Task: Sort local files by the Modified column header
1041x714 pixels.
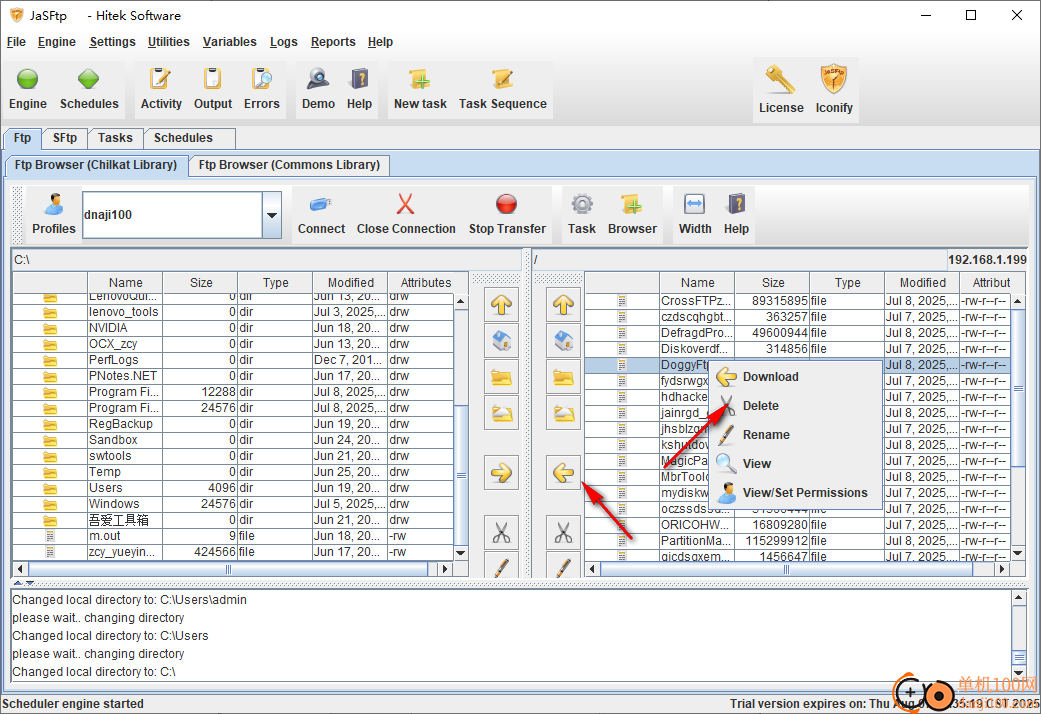Action: (351, 283)
